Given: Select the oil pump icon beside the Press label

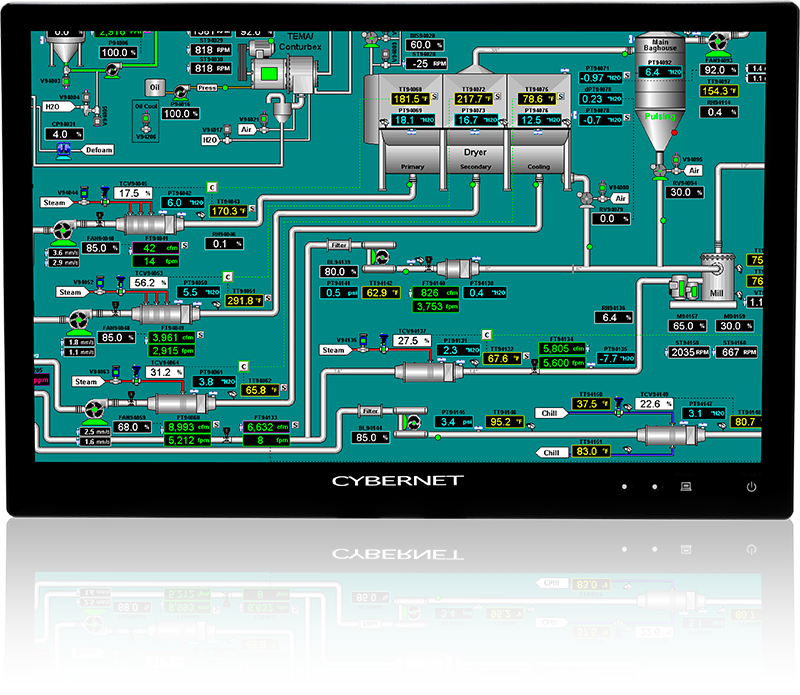Looking at the screenshot, I should pos(180,92).
